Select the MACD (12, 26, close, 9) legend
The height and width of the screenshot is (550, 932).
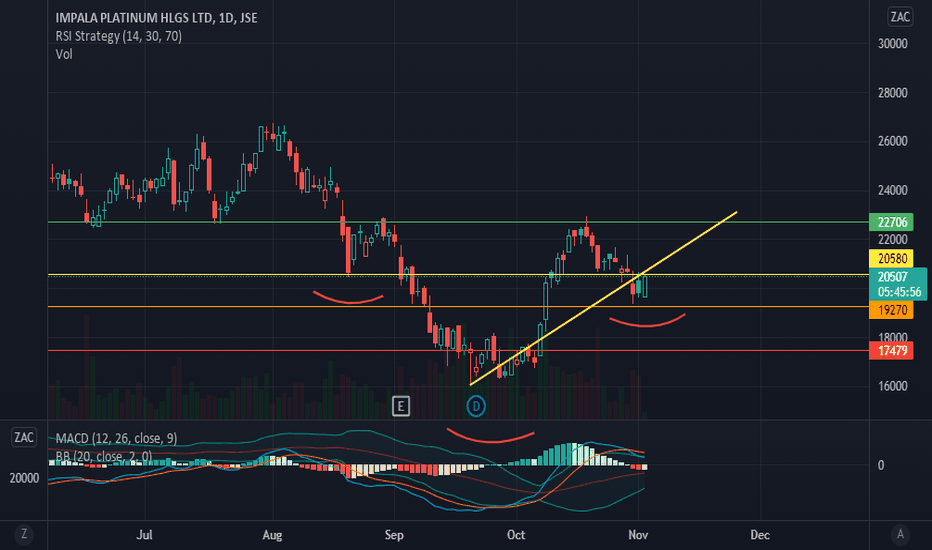[x=116, y=438]
